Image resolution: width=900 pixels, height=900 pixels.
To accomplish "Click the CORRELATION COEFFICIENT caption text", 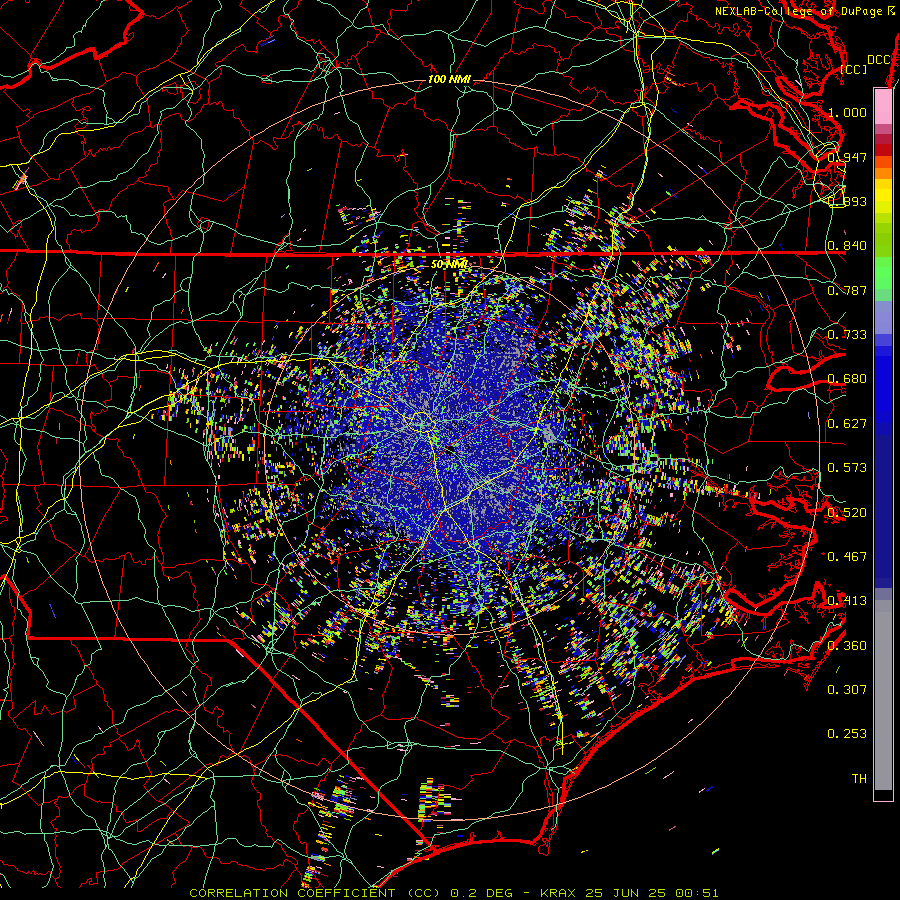I will point(293,893).
